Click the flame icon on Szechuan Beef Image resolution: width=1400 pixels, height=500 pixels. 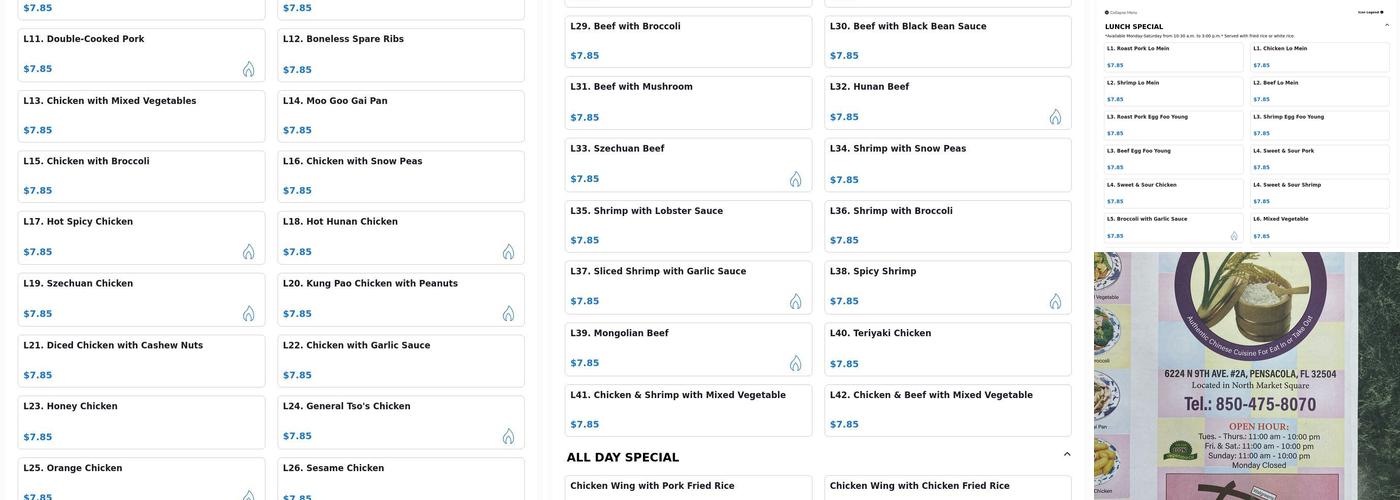[795, 179]
